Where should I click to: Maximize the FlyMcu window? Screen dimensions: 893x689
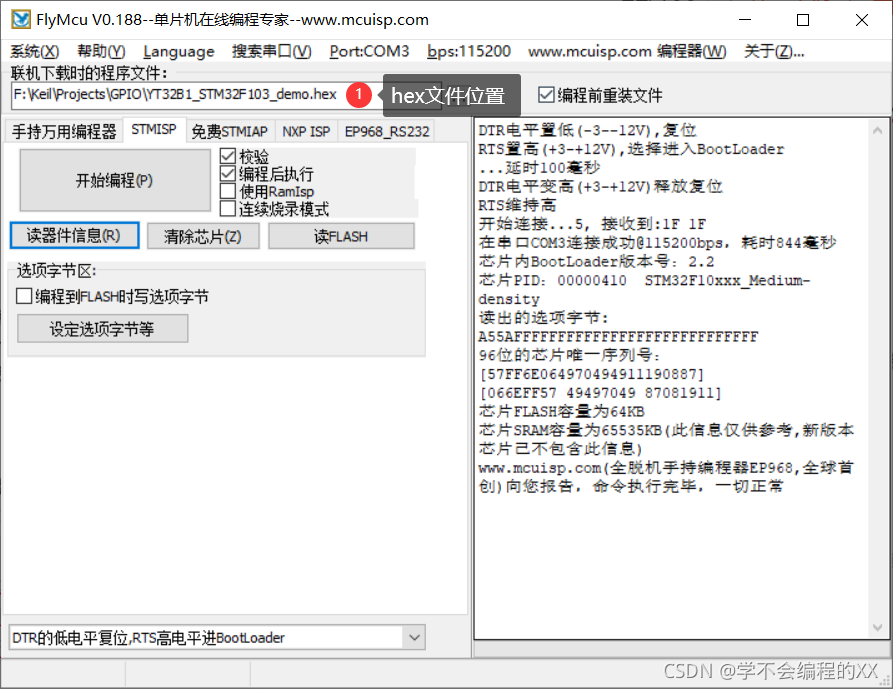coord(803,20)
